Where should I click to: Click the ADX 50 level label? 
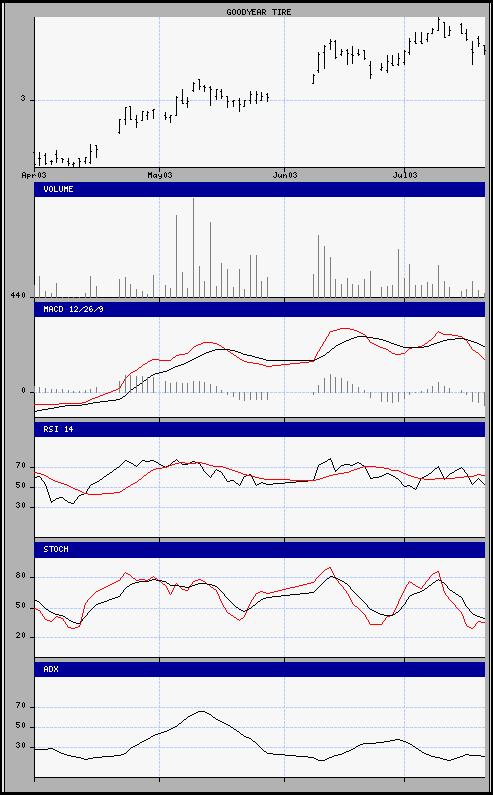pos(21,727)
